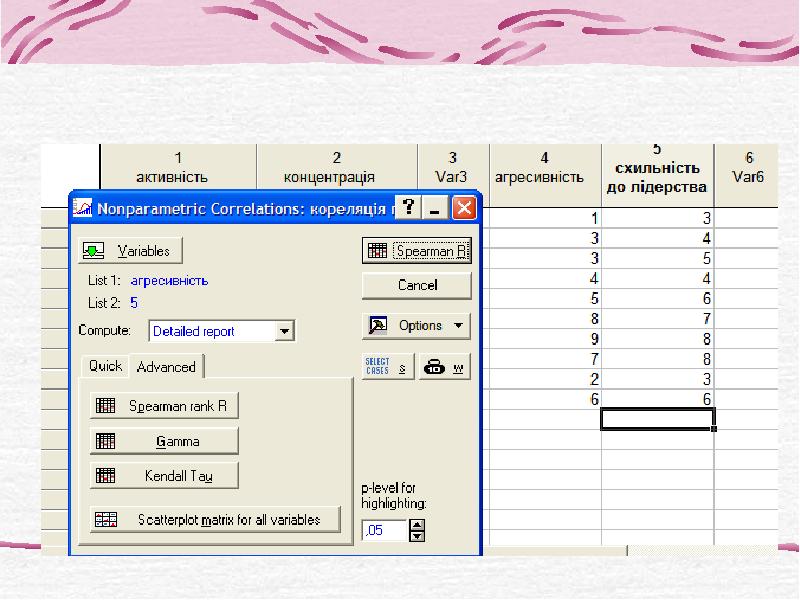The width and height of the screenshot is (800, 600).
Task: Compute Kendall Tau correlation
Action: click(x=165, y=475)
